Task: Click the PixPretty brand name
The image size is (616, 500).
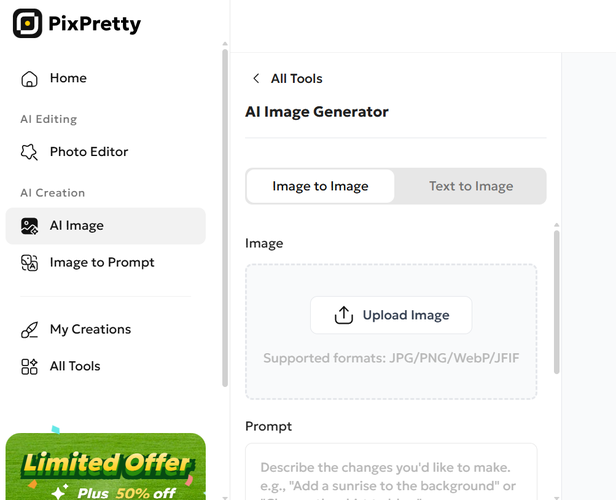Action: (94, 24)
